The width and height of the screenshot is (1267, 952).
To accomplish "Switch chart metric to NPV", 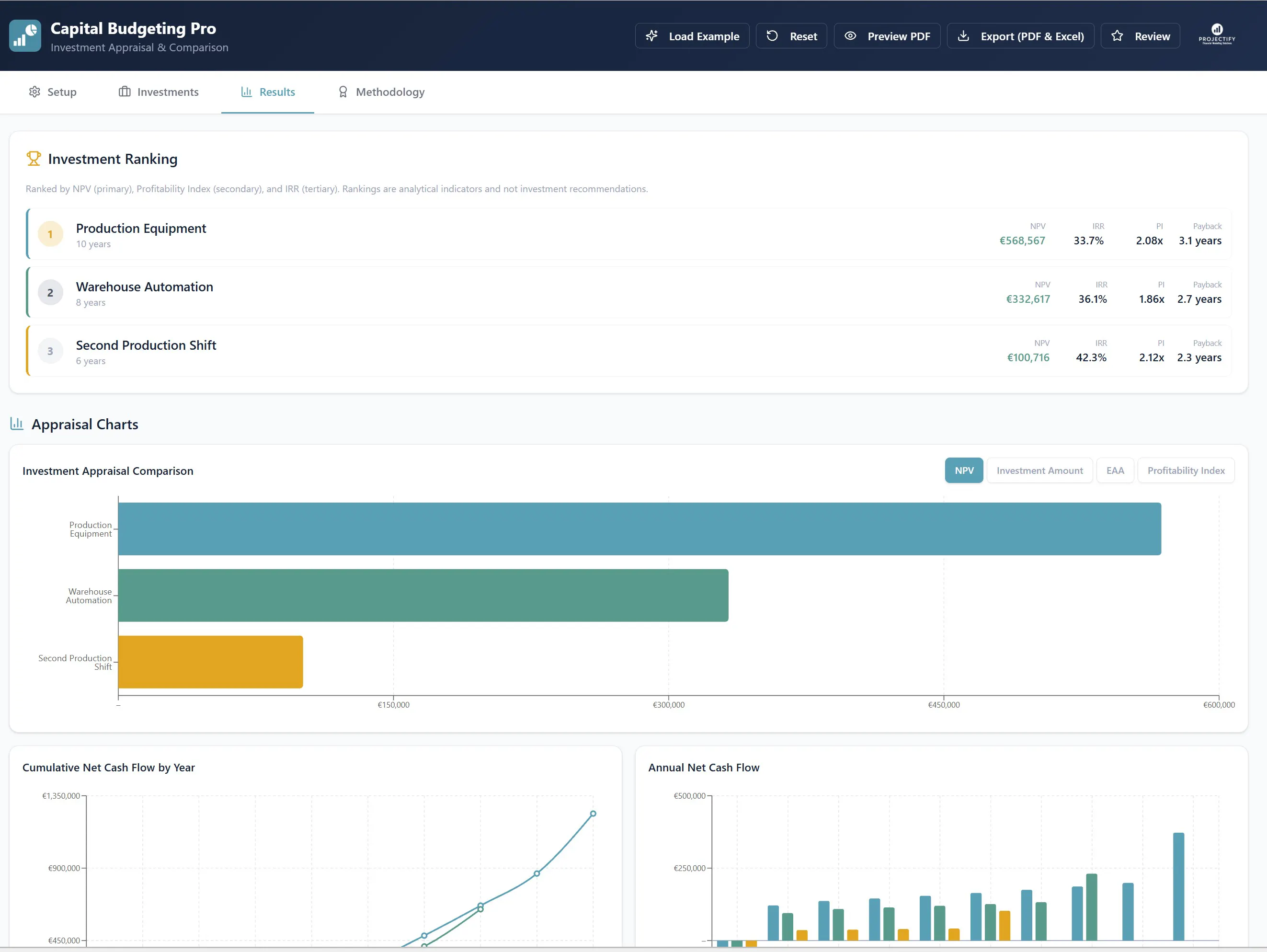I will [964, 470].
